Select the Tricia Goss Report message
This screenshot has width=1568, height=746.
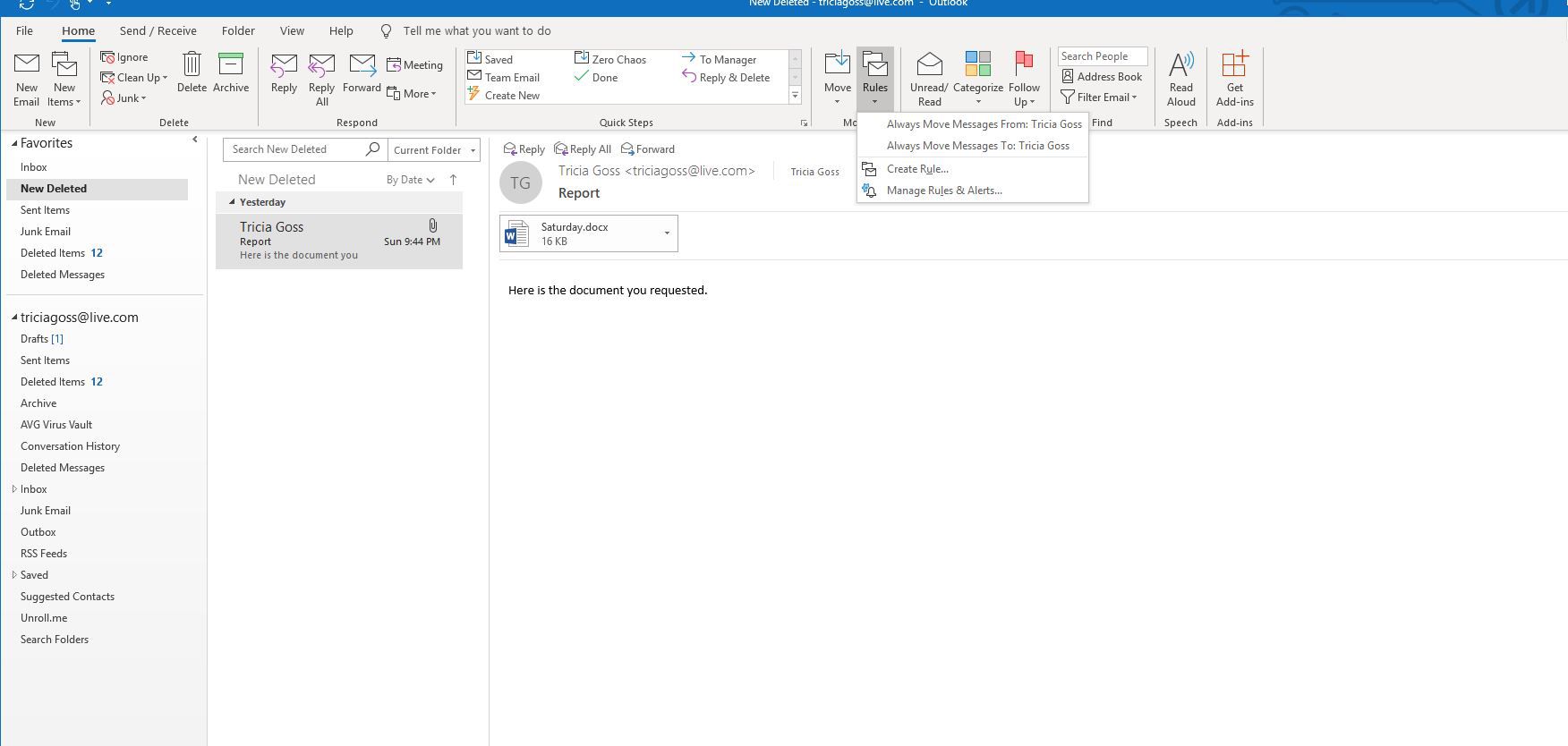point(339,241)
